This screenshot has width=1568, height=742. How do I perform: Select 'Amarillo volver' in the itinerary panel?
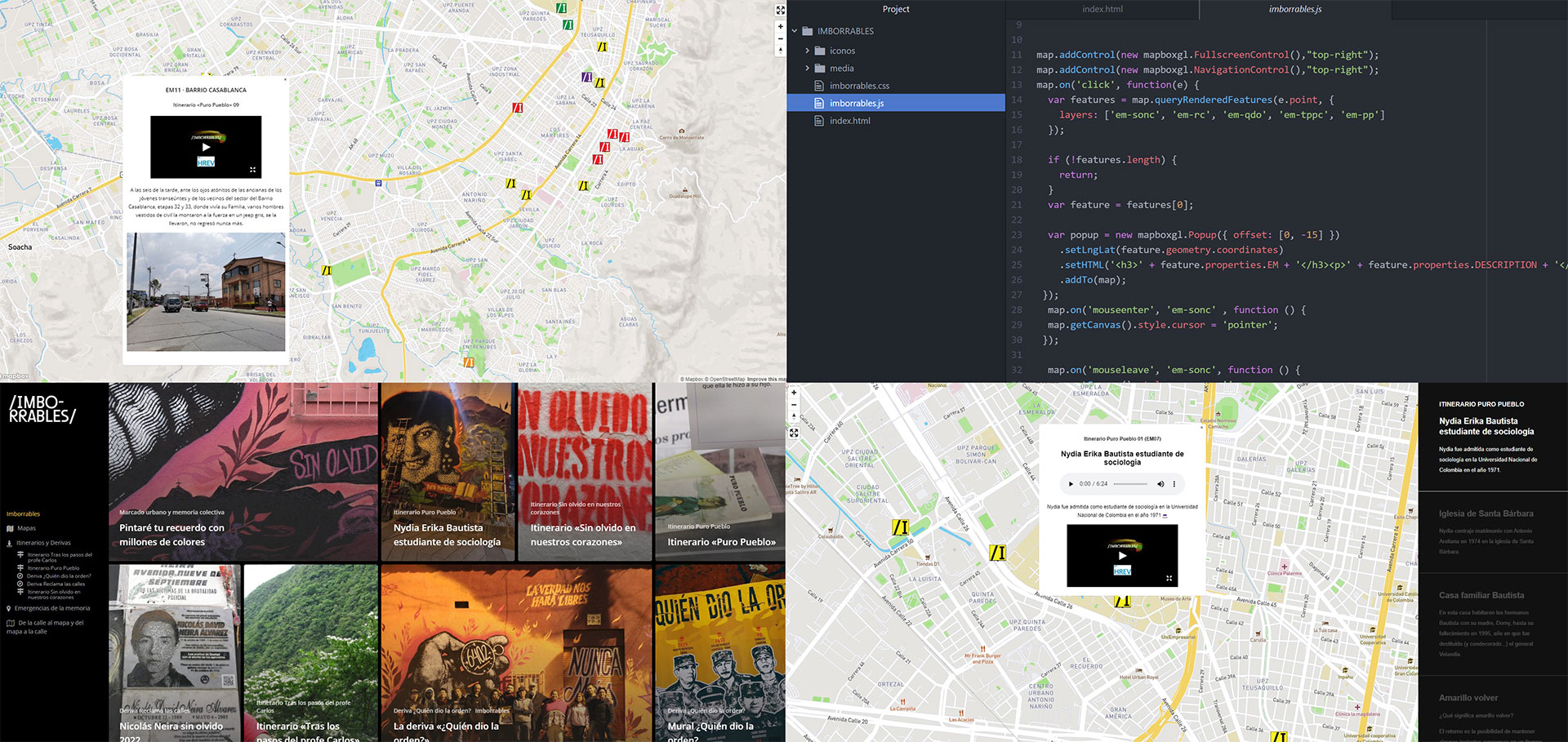point(1468,698)
